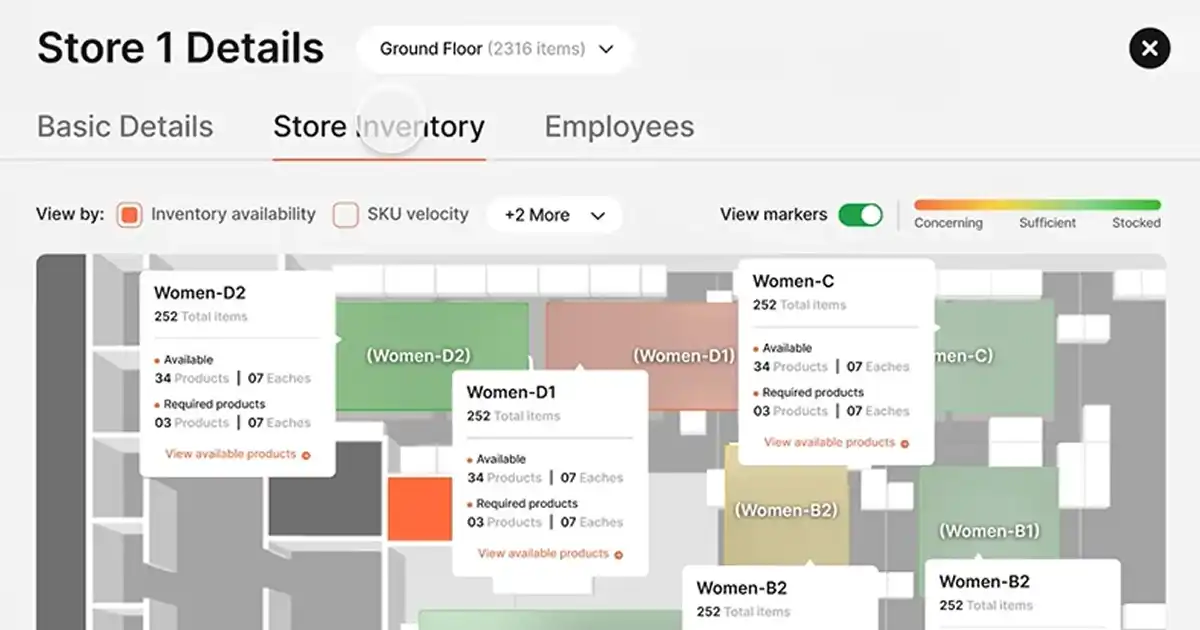Expand the +2 More view options
This screenshot has width=1200, height=630.
point(554,215)
